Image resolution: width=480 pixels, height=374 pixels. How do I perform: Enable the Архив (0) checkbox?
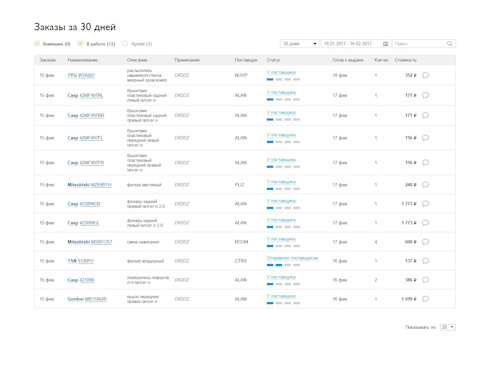[x=125, y=43]
